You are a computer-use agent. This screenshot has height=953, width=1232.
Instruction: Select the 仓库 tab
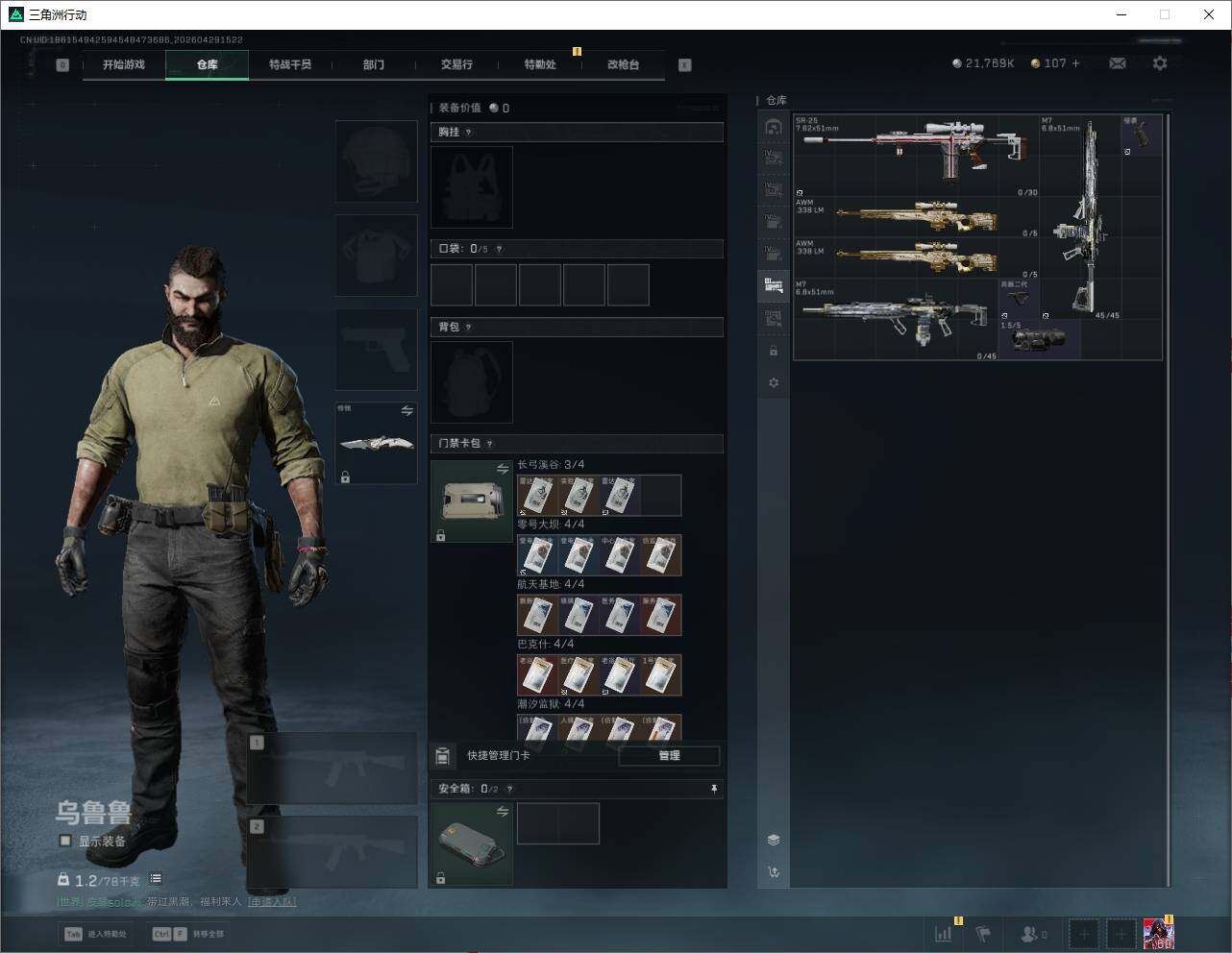(207, 64)
